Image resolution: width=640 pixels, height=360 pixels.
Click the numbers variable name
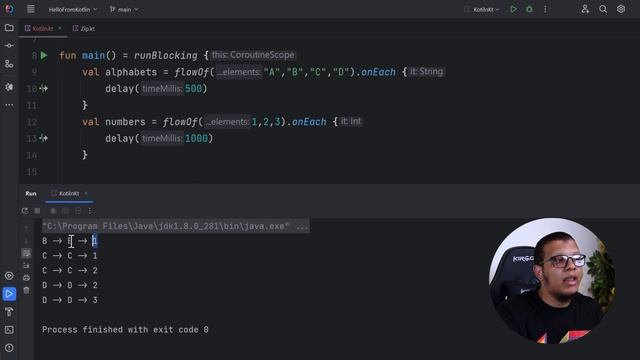(125, 122)
